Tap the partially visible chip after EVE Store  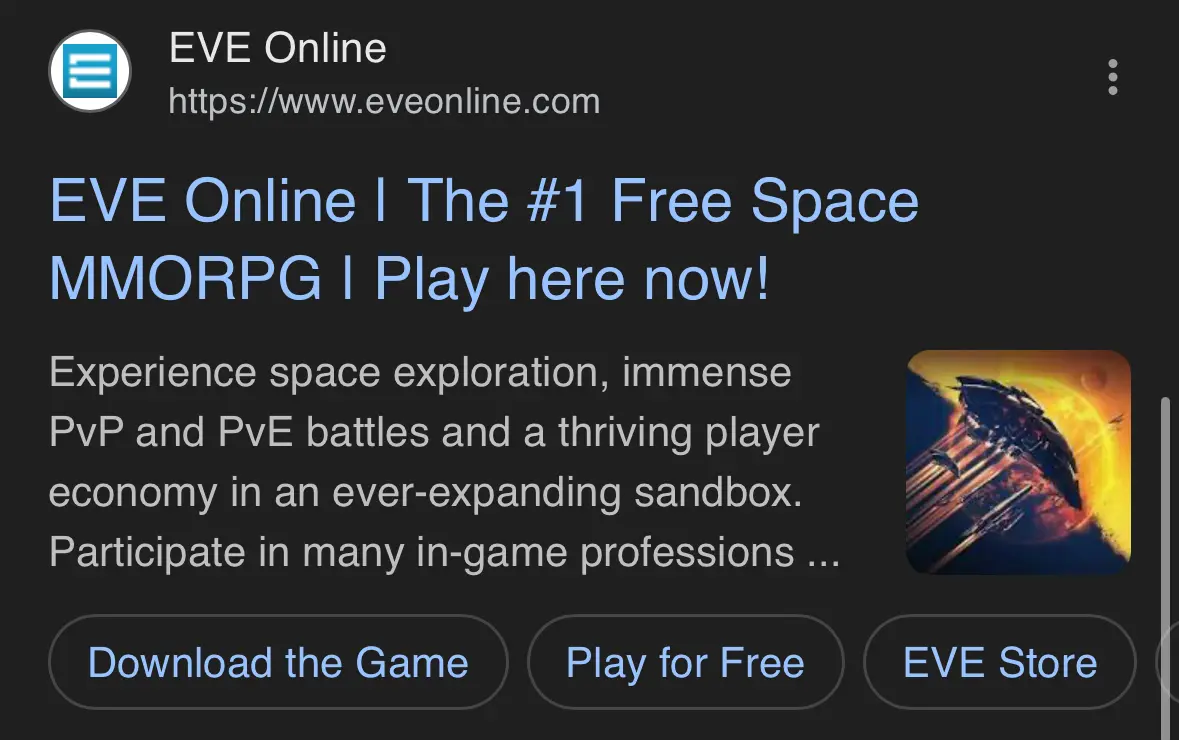tap(1168, 662)
